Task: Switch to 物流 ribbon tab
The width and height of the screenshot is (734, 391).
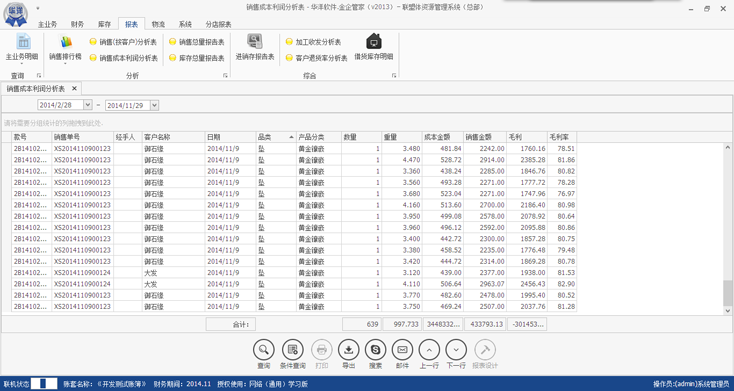Action: tap(158, 24)
